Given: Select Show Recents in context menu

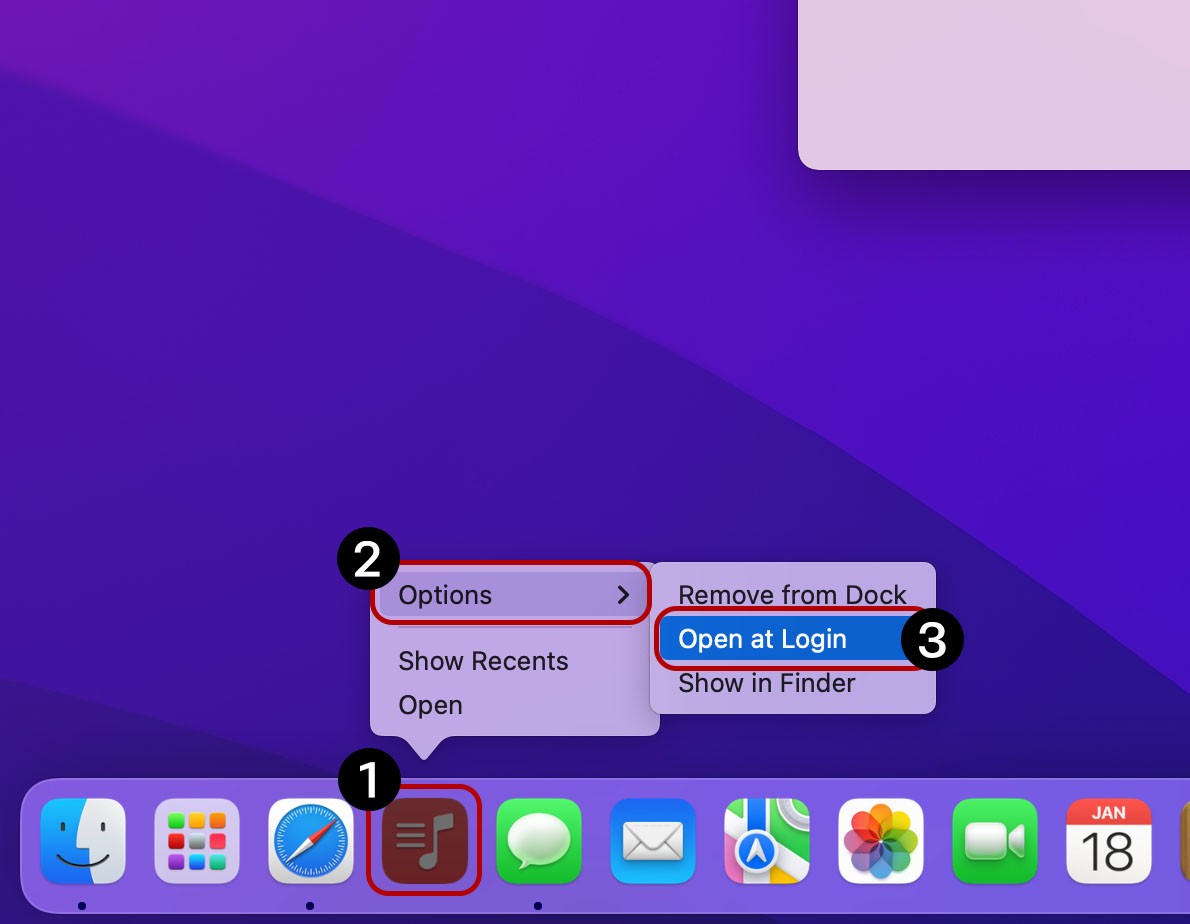Looking at the screenshot, I should pyautogui.click(x=483, y=661).
